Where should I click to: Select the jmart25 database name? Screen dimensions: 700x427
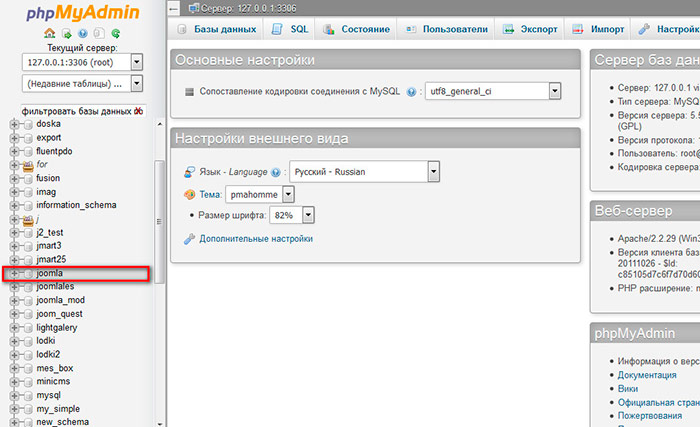coord(51,260)
